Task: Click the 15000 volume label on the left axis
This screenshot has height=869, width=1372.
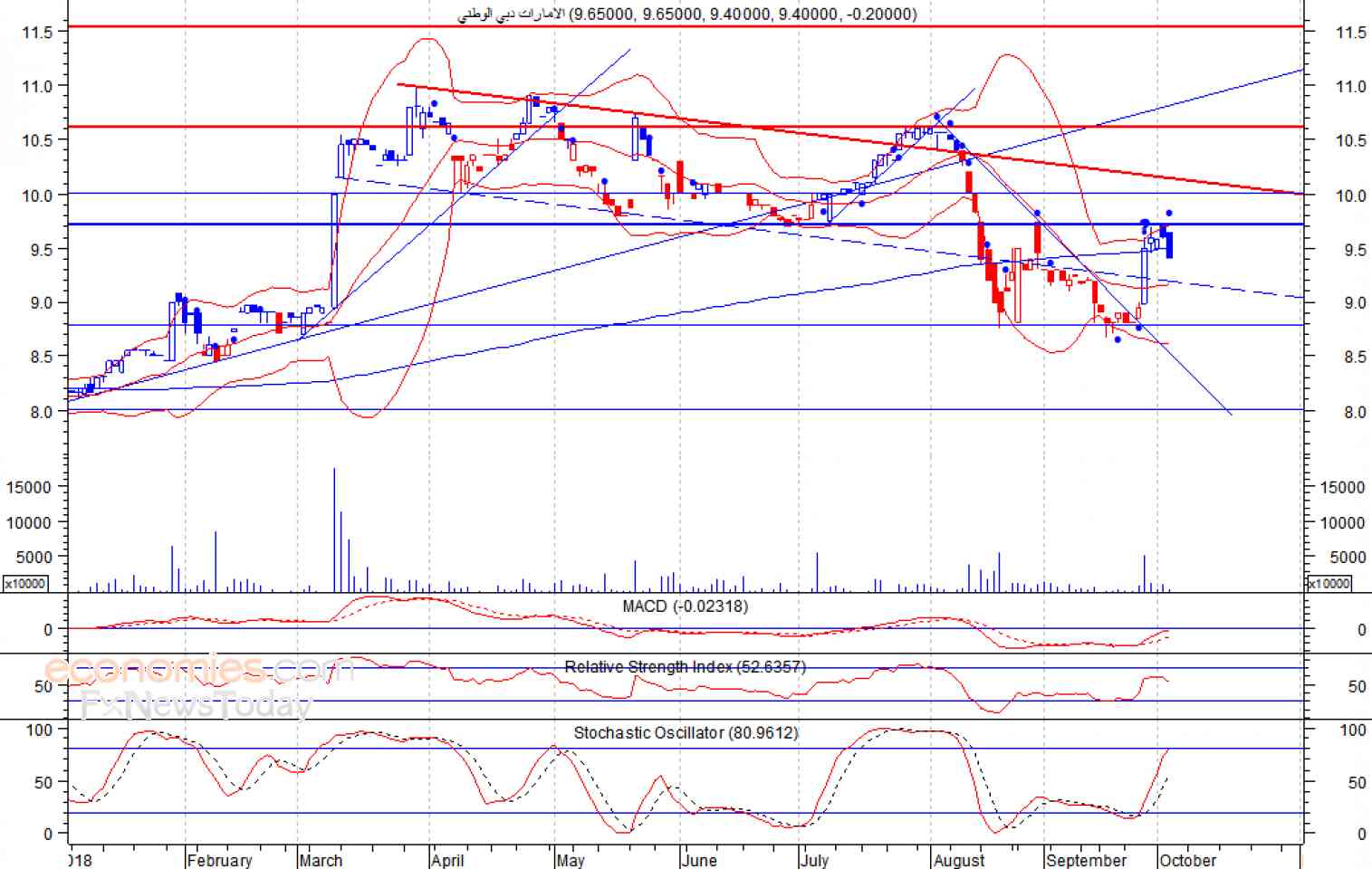Action: click(x=28, y=487)
